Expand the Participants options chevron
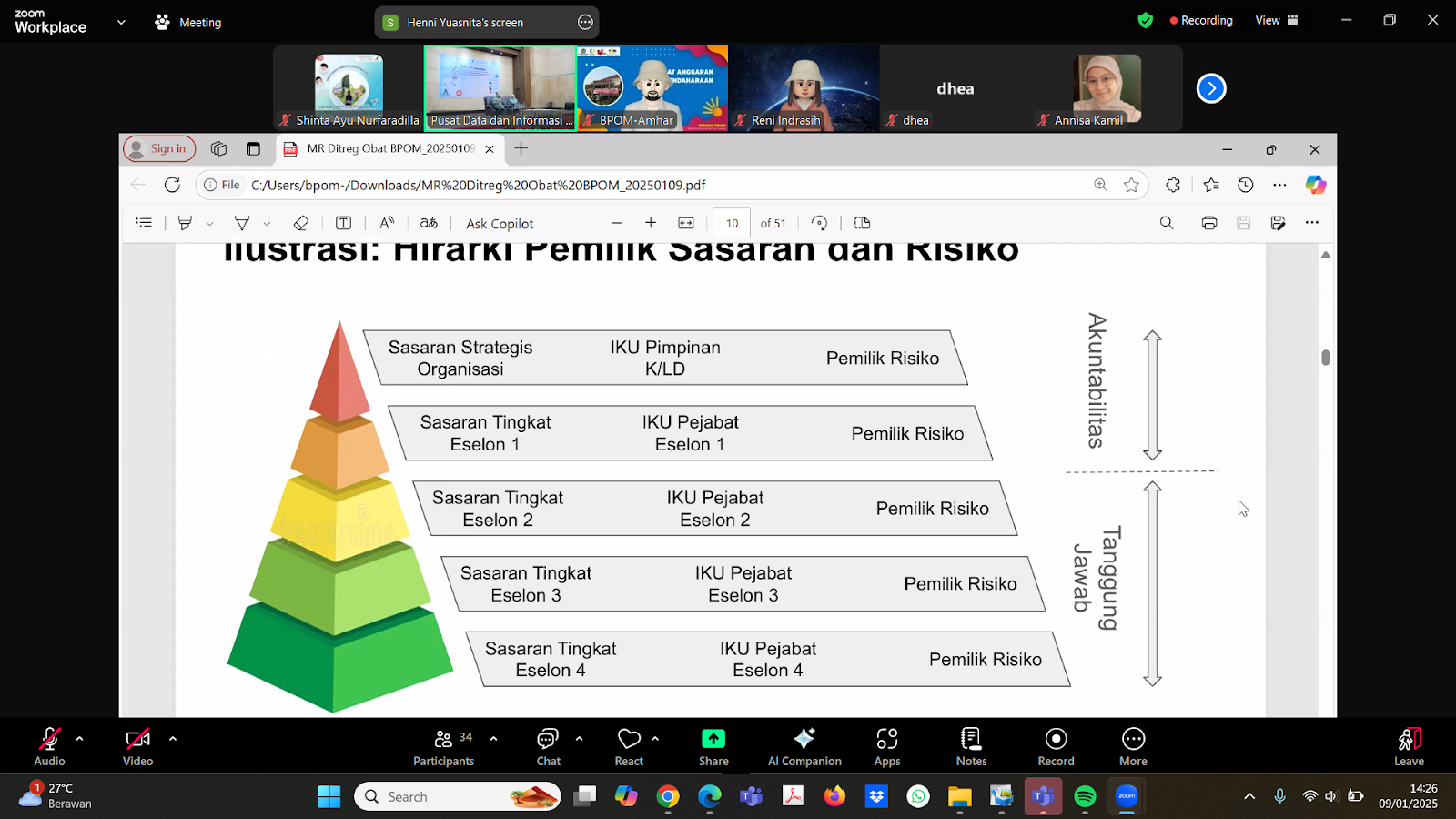 (x=493, y=739)
